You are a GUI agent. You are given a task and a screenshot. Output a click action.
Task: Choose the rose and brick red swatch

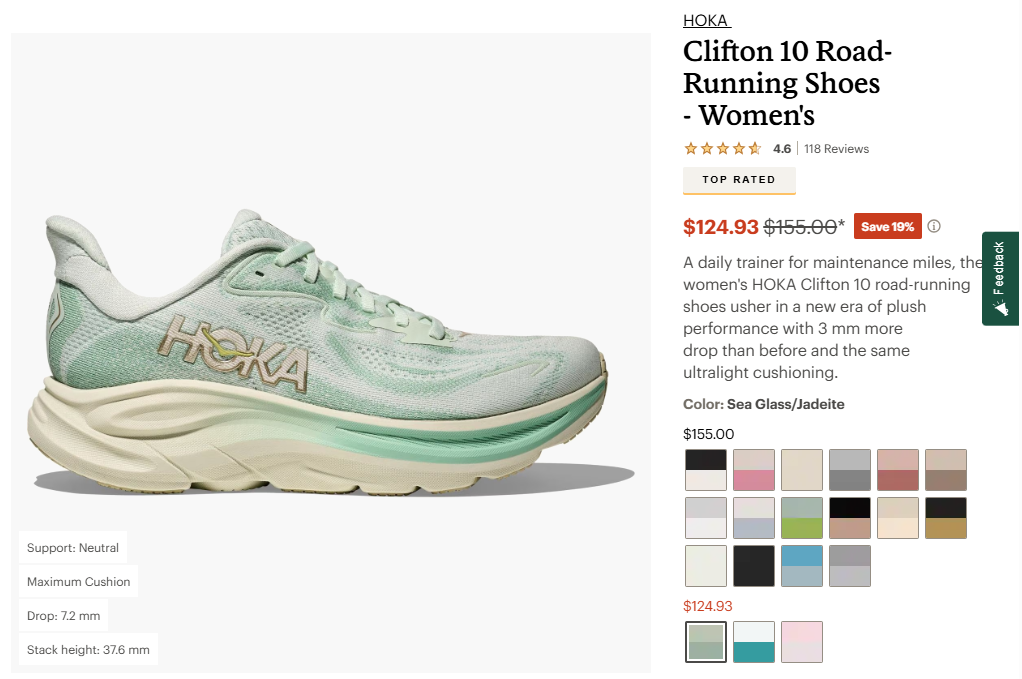click(898, 470)
